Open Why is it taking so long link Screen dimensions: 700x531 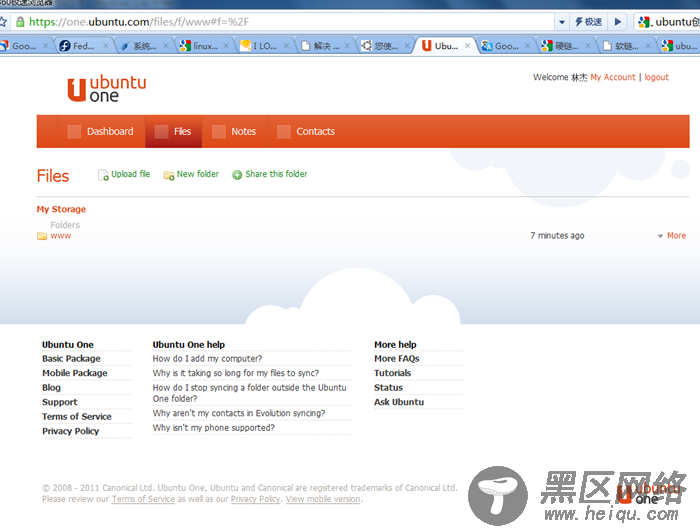(x=236, y=373)
